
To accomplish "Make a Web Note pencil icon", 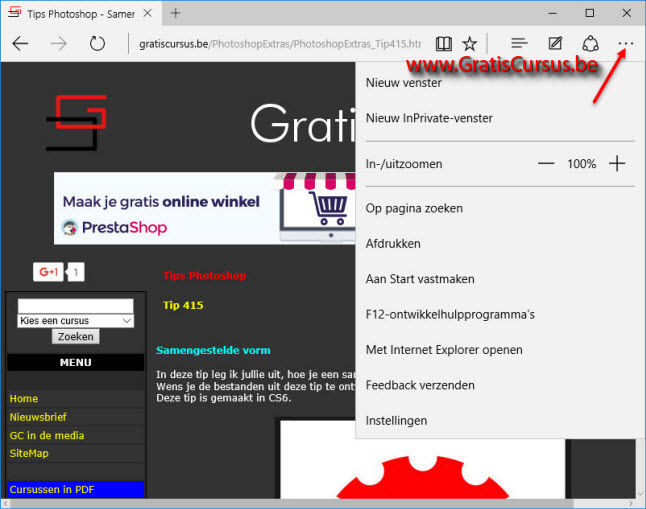I will [x=555, y=43].
